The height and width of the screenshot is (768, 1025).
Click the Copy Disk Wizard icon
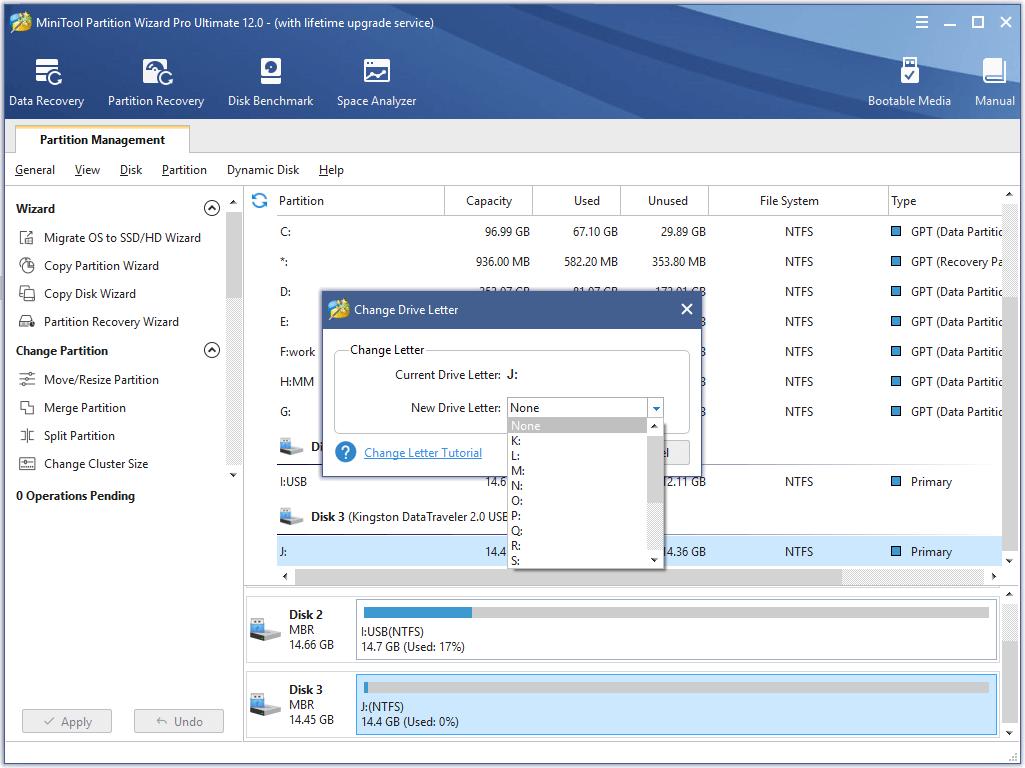click(x=27, y=294)
